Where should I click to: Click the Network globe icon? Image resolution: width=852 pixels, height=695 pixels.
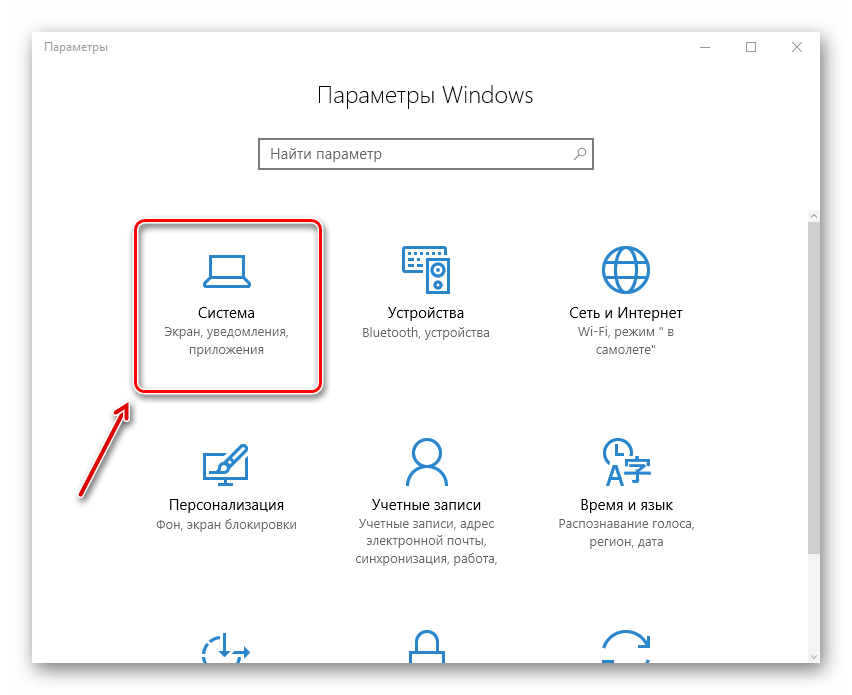point(625,269)
